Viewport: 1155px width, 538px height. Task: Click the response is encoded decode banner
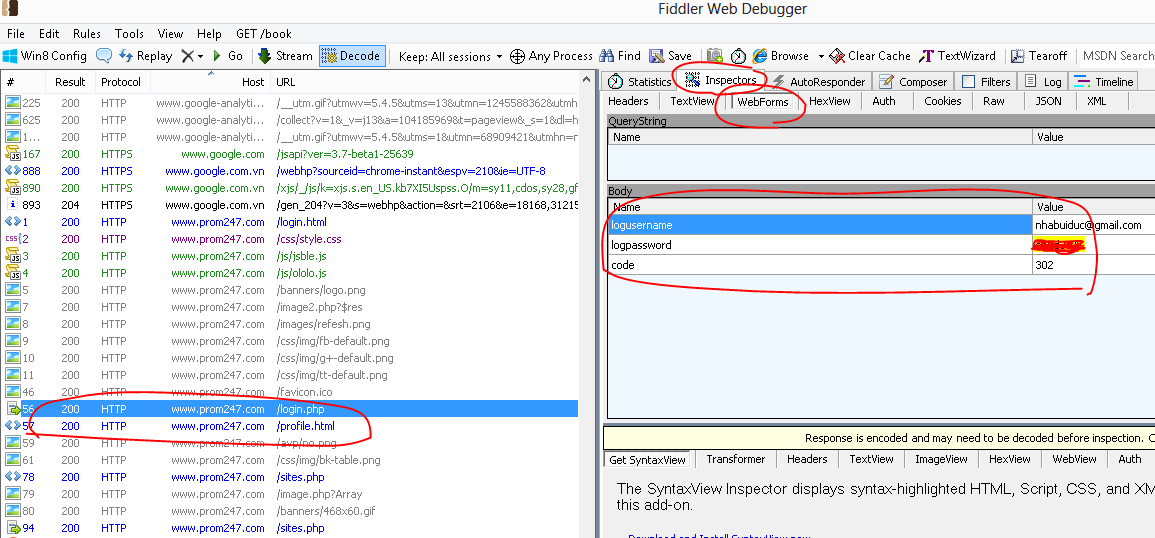coord(879,438)
